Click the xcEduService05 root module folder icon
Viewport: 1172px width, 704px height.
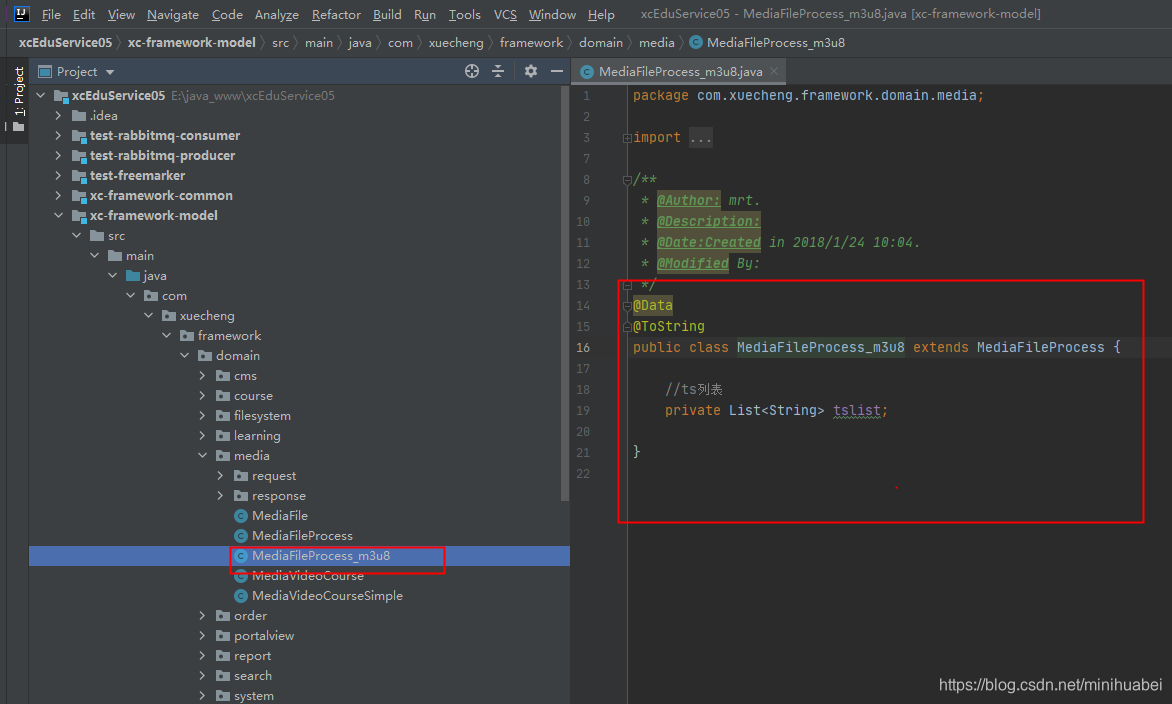61,96
